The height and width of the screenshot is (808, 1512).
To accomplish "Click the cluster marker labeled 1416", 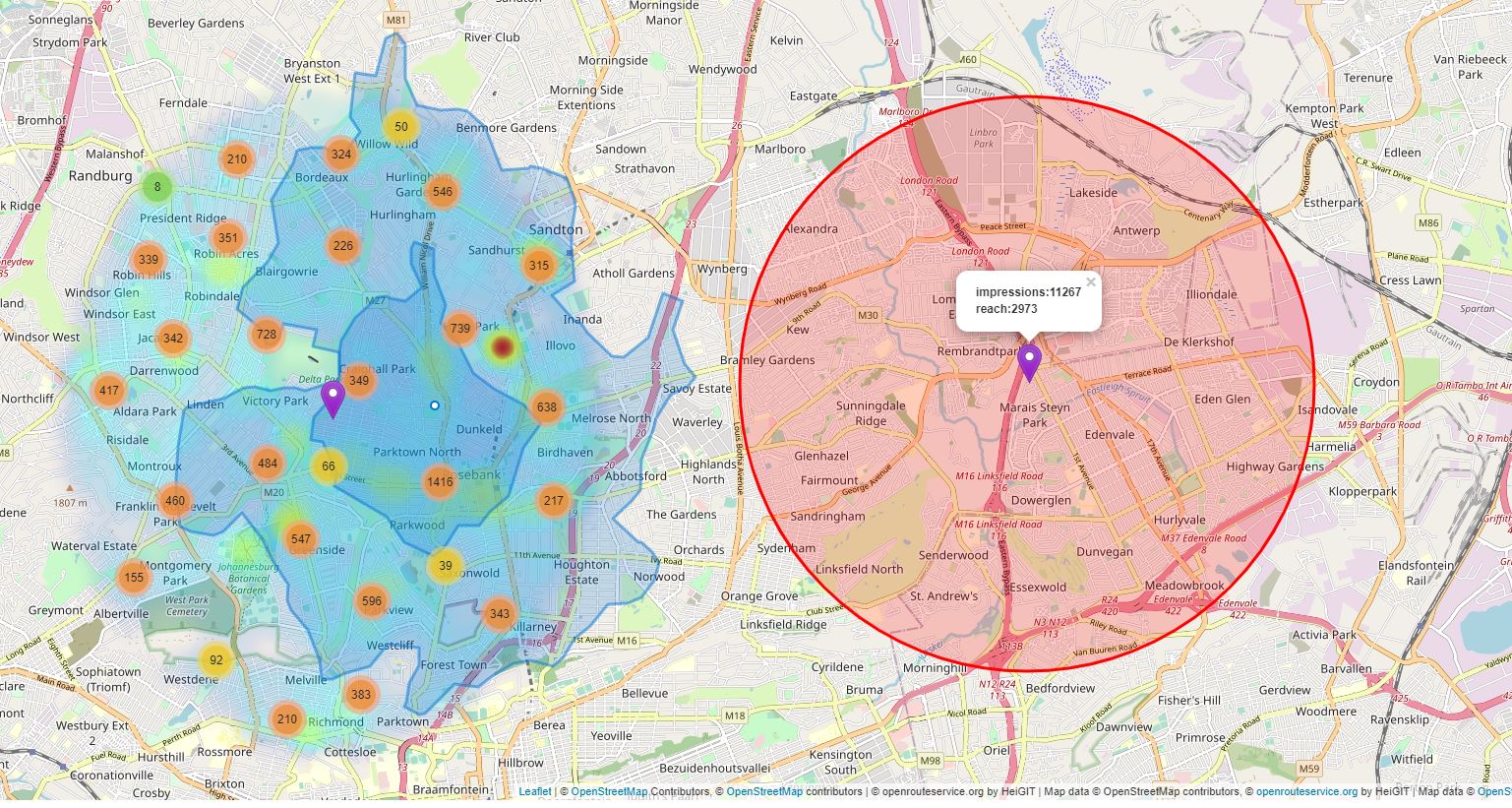I will tap(440, 481).
